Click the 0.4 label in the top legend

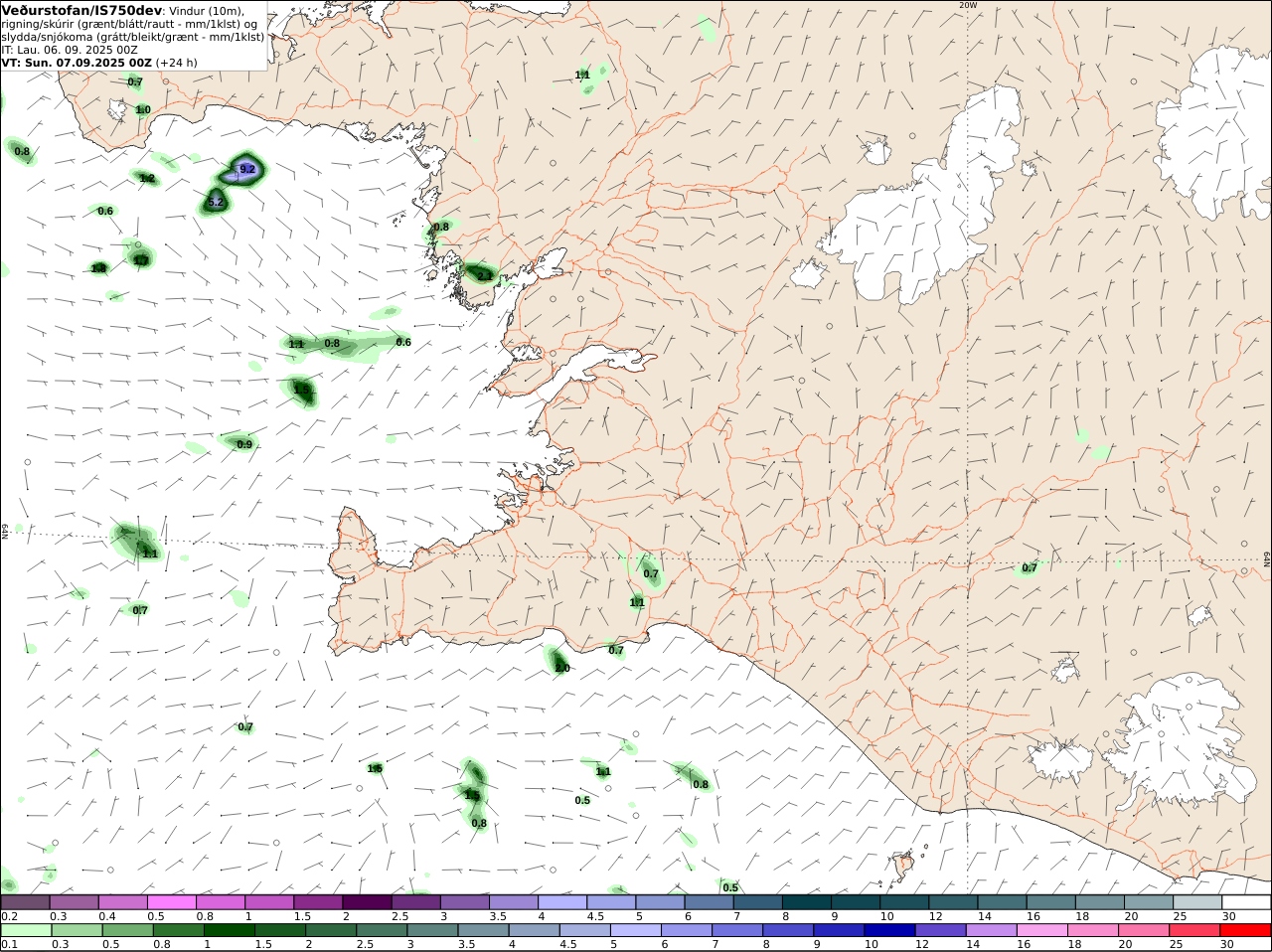107,916
